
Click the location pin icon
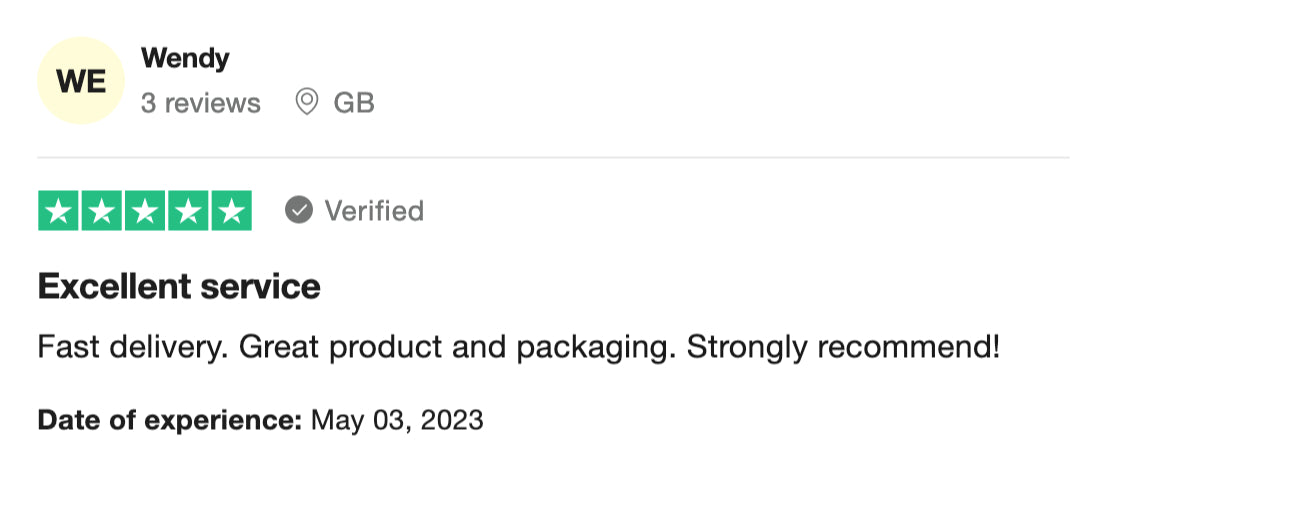[307, 102]
